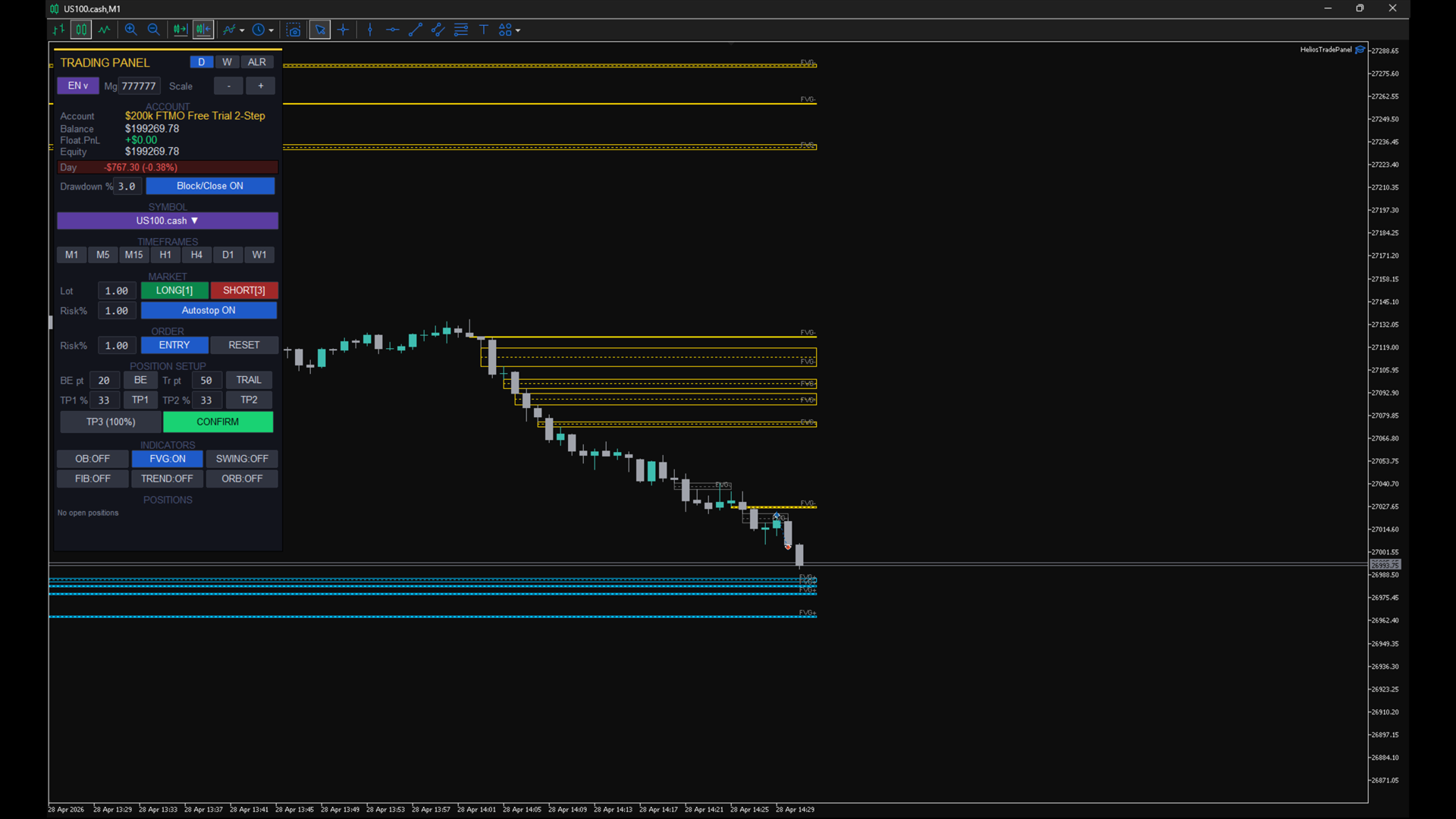Click the zoom out magnifier
The width and height of the screenshot is (1456, 819).
153,30
